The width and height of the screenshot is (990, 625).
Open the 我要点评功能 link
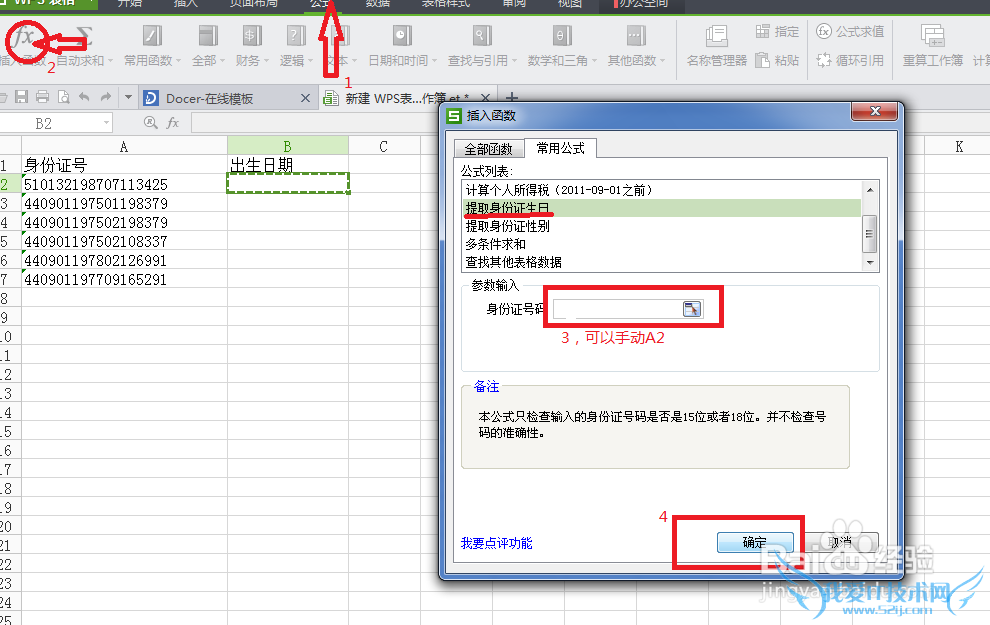496,543
